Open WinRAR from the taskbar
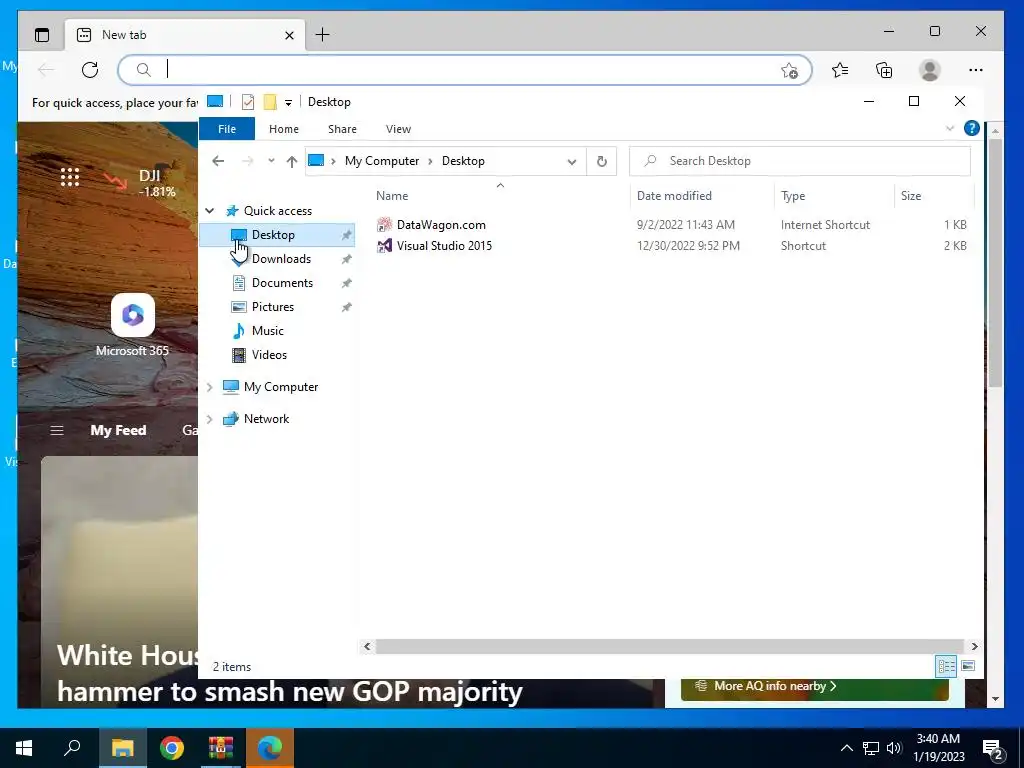The height and width of the screenshot is (768, 1024). [x=221, y=747]
